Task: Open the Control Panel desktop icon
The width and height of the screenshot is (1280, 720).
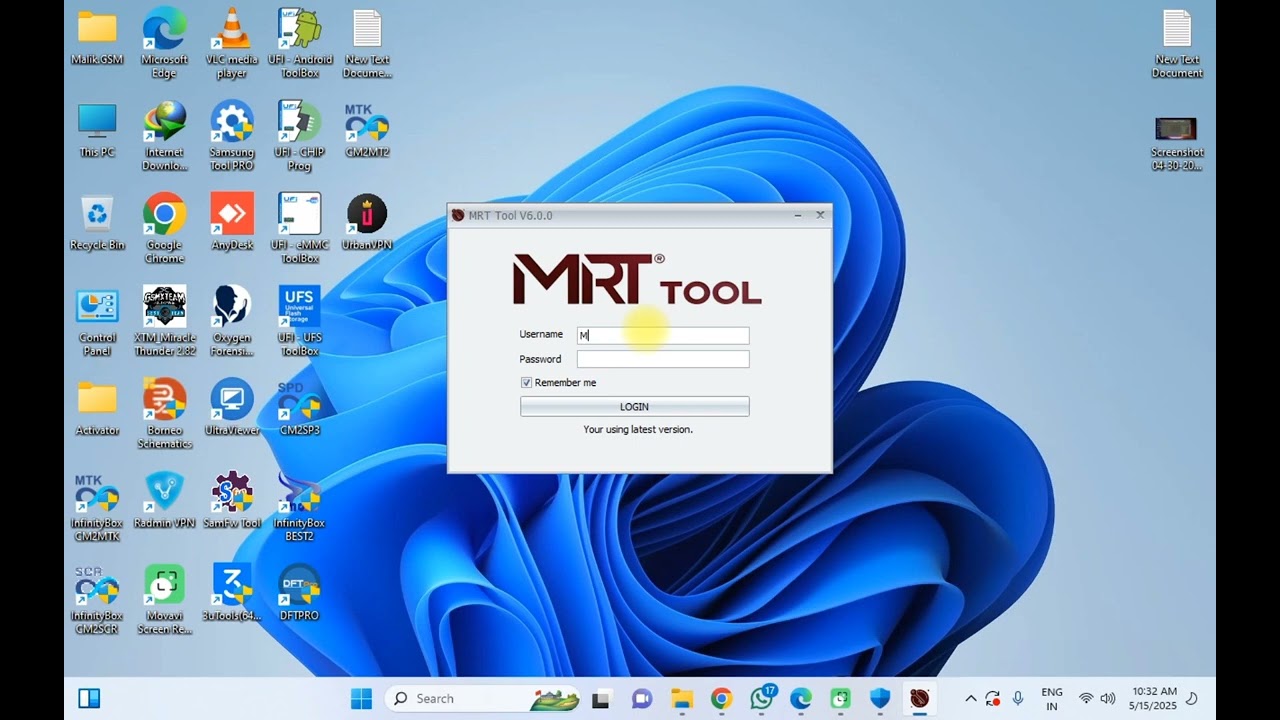Action: coord(97,322)
